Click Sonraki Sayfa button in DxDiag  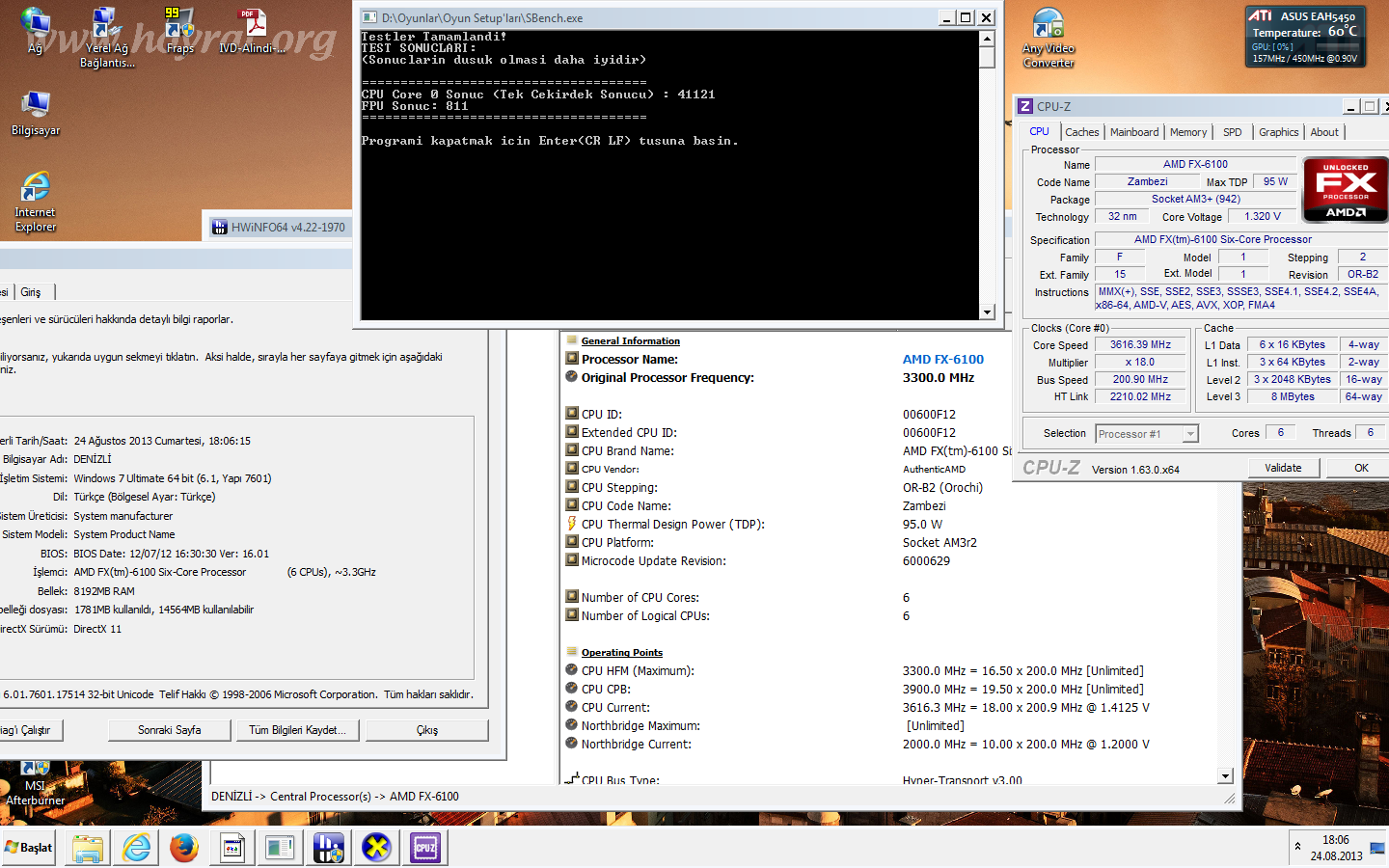[170, 730]
